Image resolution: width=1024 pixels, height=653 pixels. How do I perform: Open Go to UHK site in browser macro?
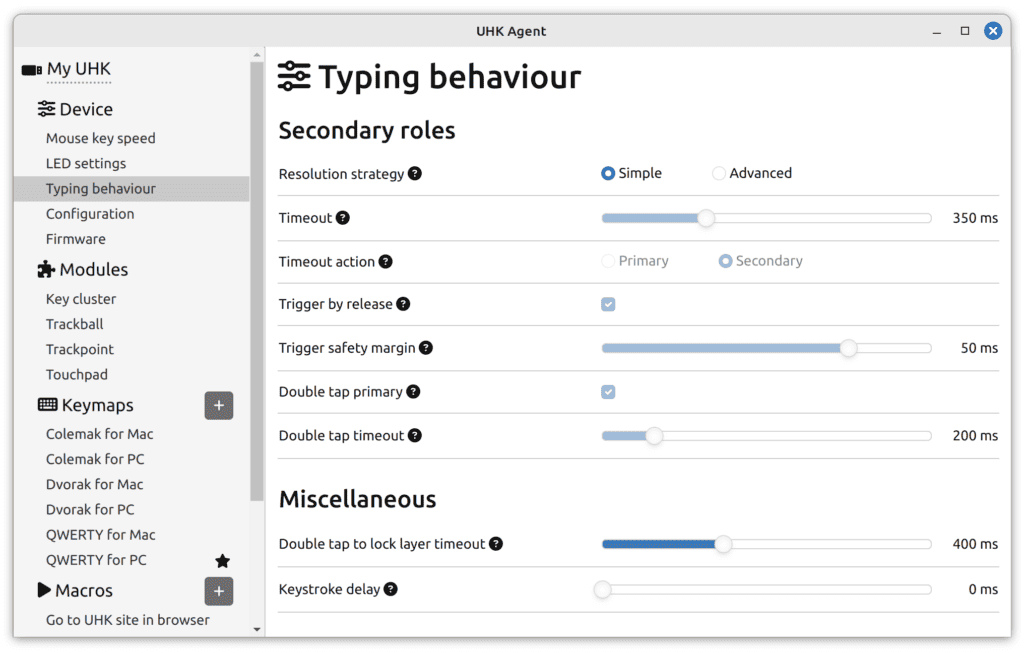click(127, 620)
